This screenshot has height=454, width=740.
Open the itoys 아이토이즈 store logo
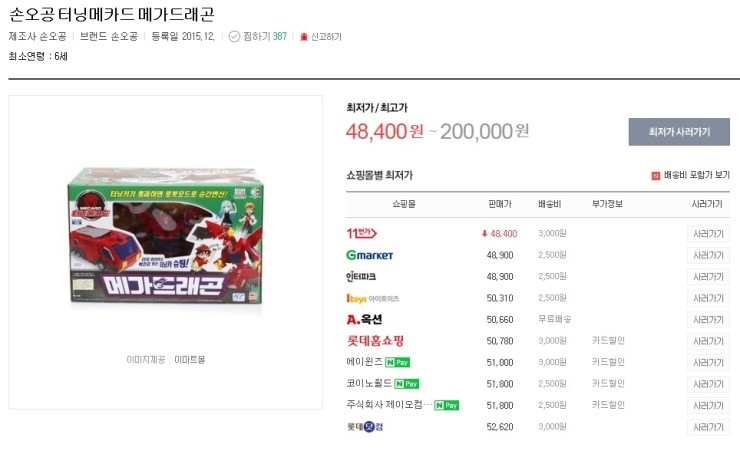click(372, 298)
